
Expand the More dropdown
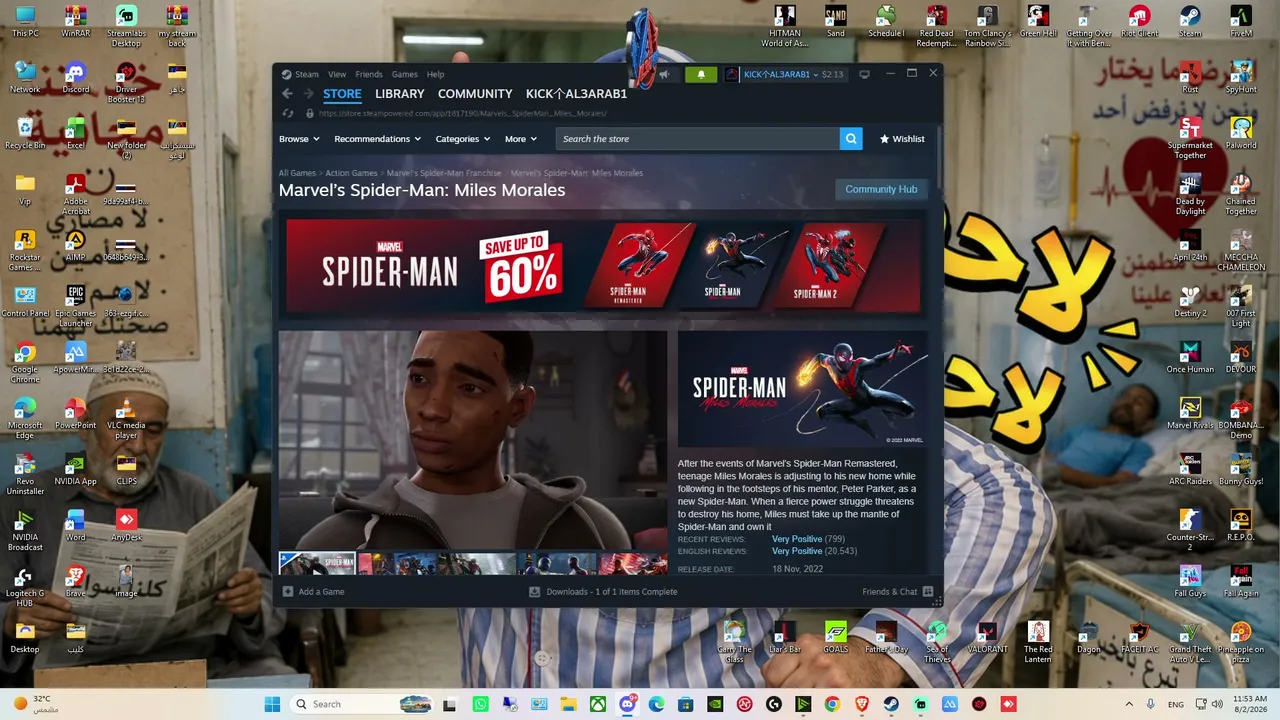point(521,139)
